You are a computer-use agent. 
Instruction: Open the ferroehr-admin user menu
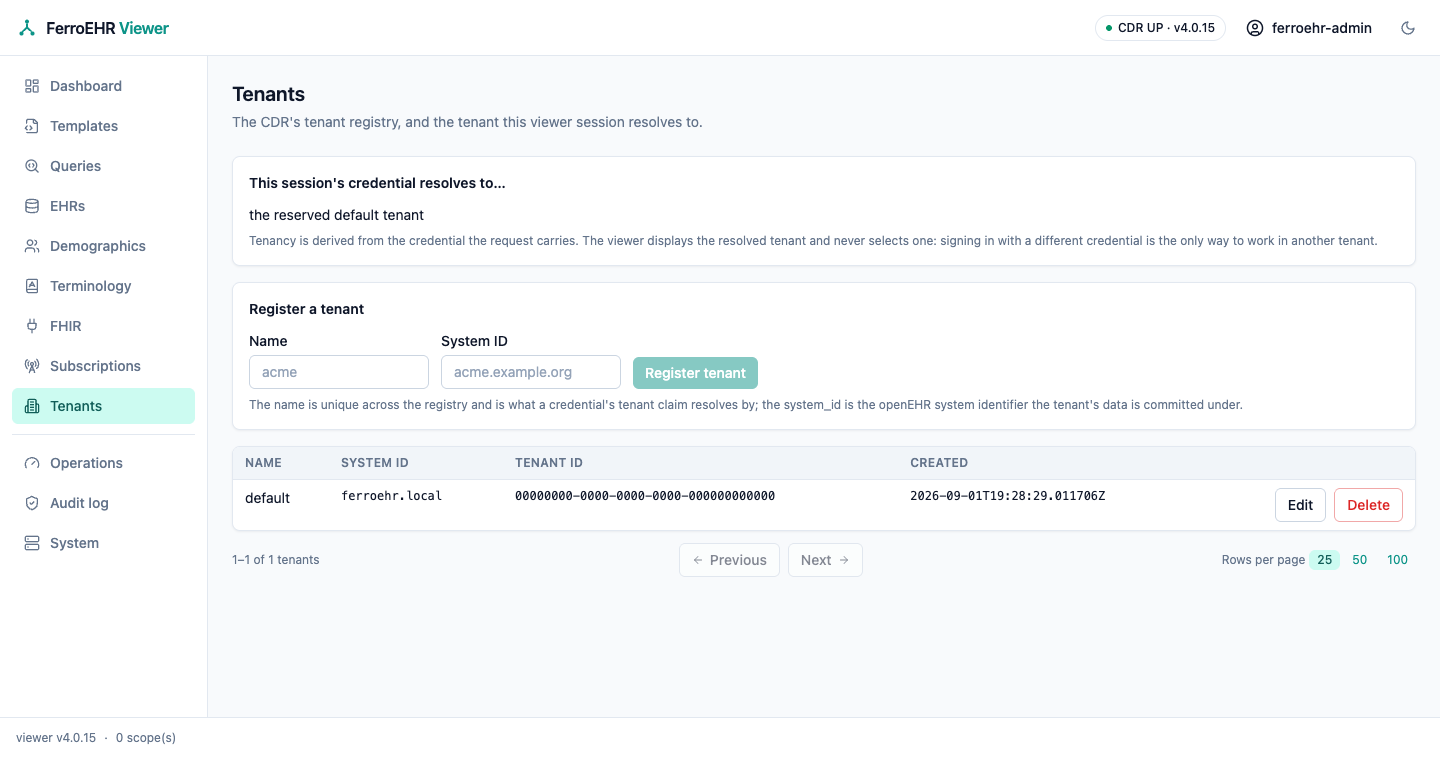pos(1309,28)
